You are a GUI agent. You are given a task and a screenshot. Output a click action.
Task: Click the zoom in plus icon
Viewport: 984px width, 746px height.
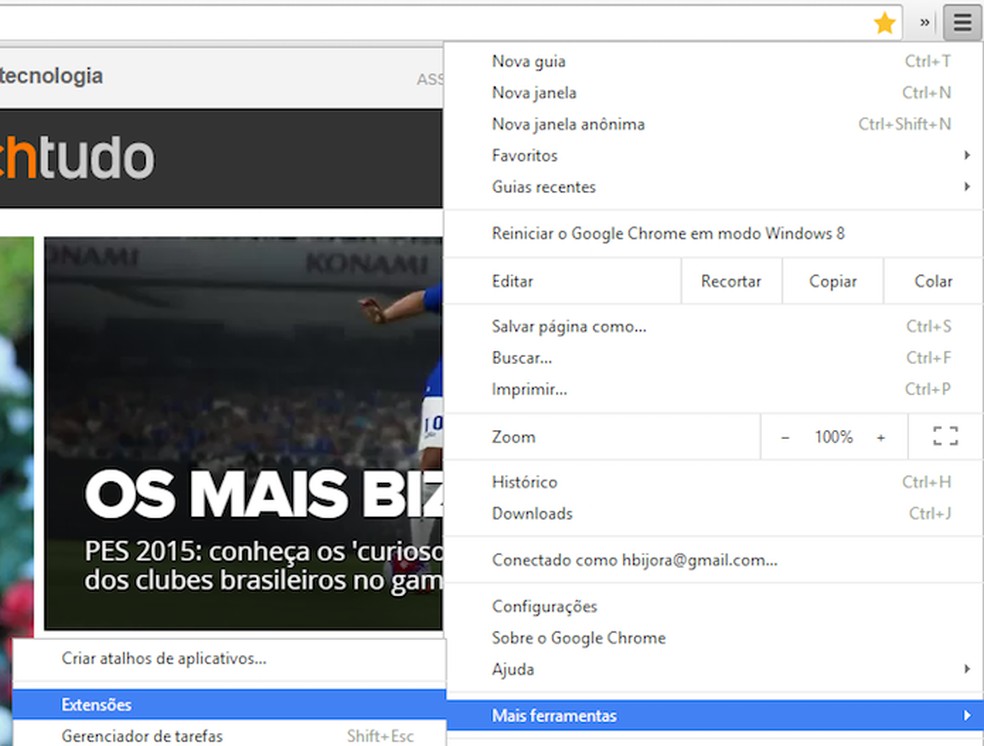[x=881, y=436]
